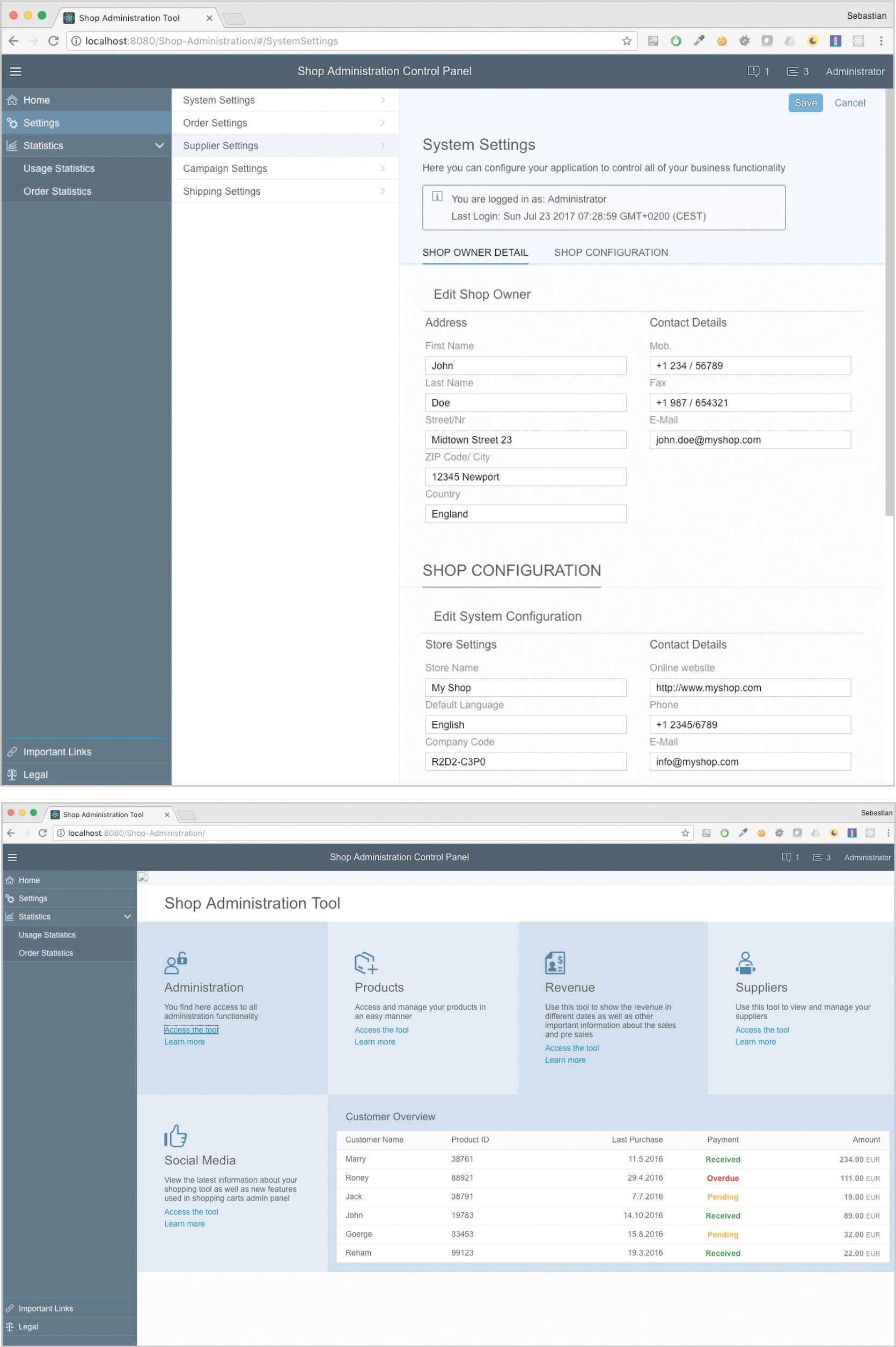This screenshot has height=1347, width=896.
Task: Focus the First Name field containing John
Action: (x=526, y=366)
